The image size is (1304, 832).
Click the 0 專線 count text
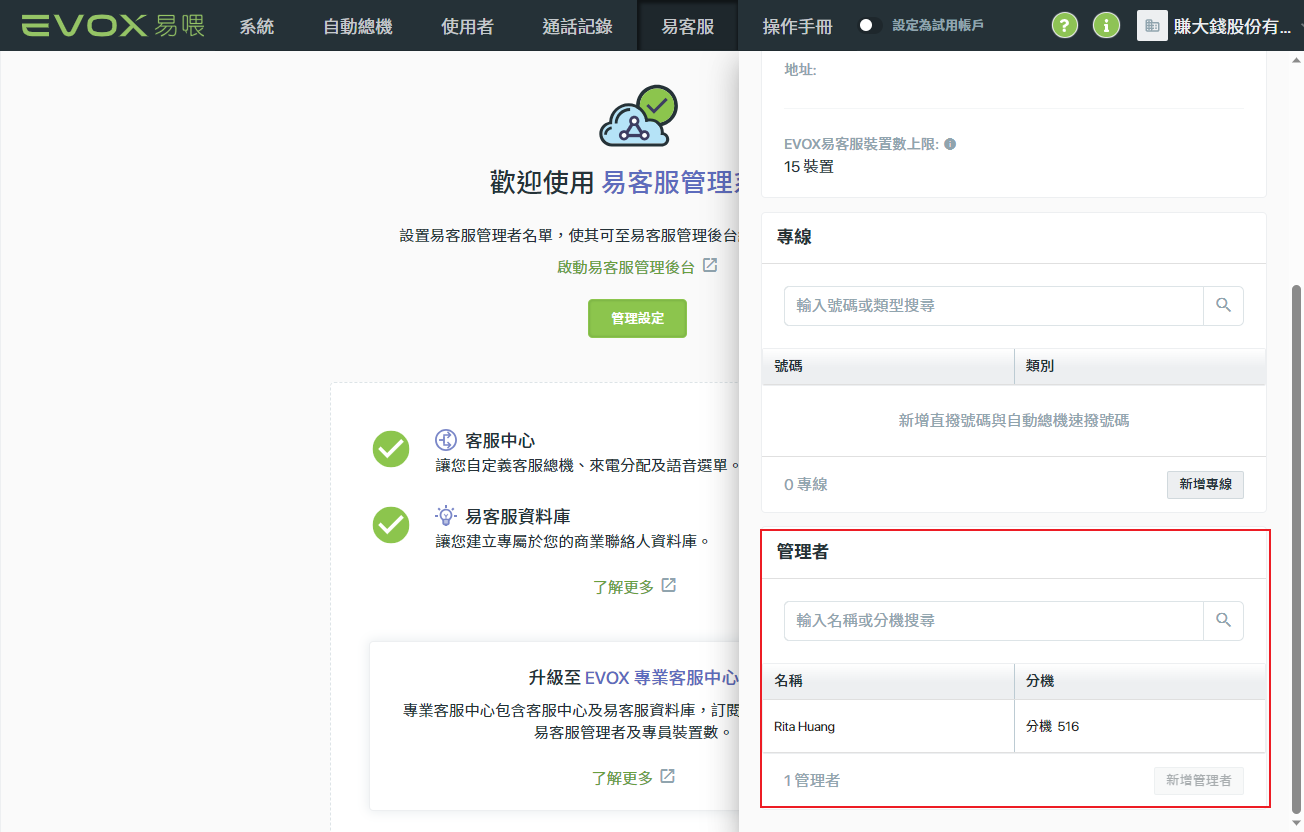(806, 485)
